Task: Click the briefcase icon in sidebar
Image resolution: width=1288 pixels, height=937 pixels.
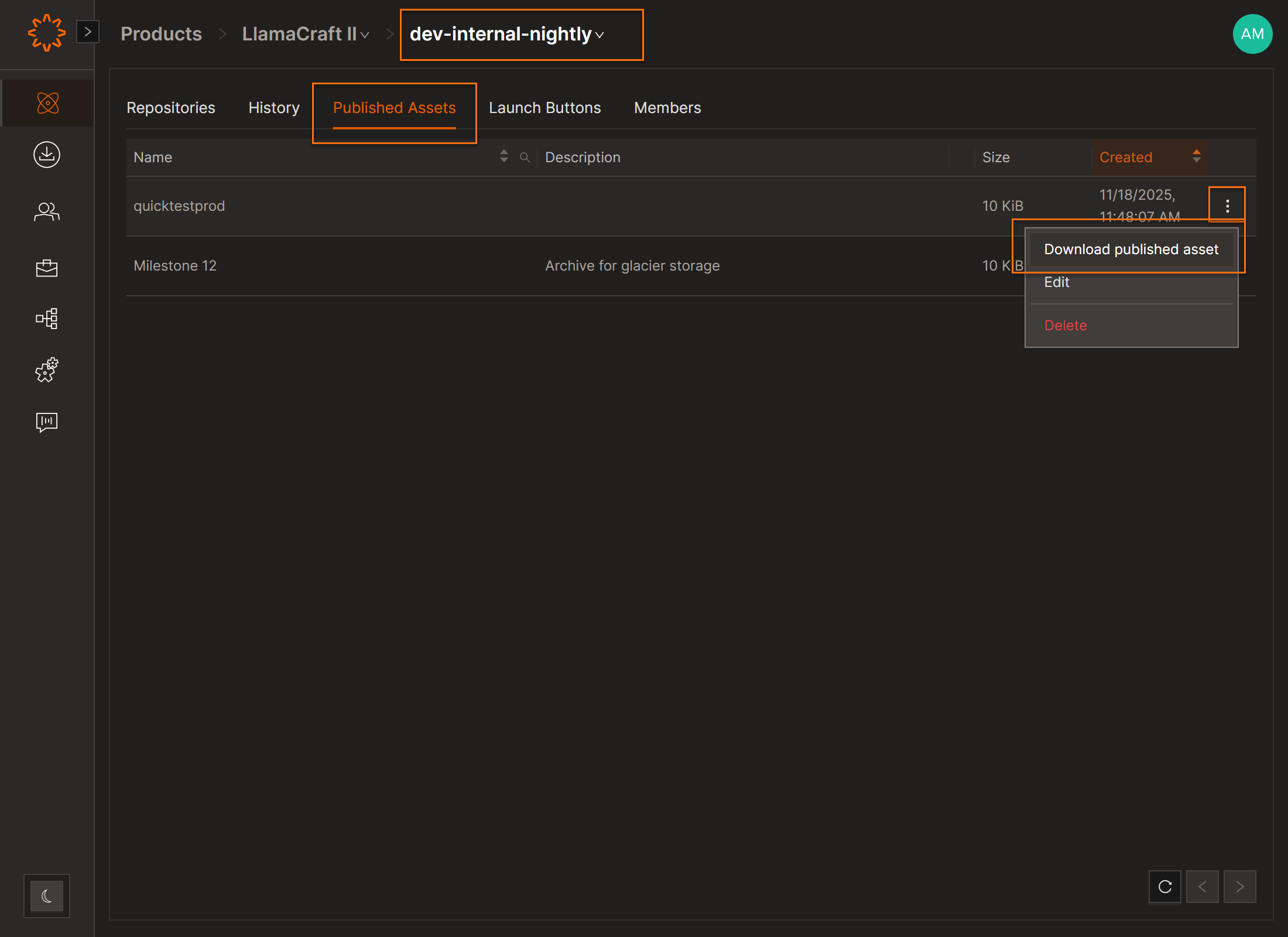Action: coord(47,268)
